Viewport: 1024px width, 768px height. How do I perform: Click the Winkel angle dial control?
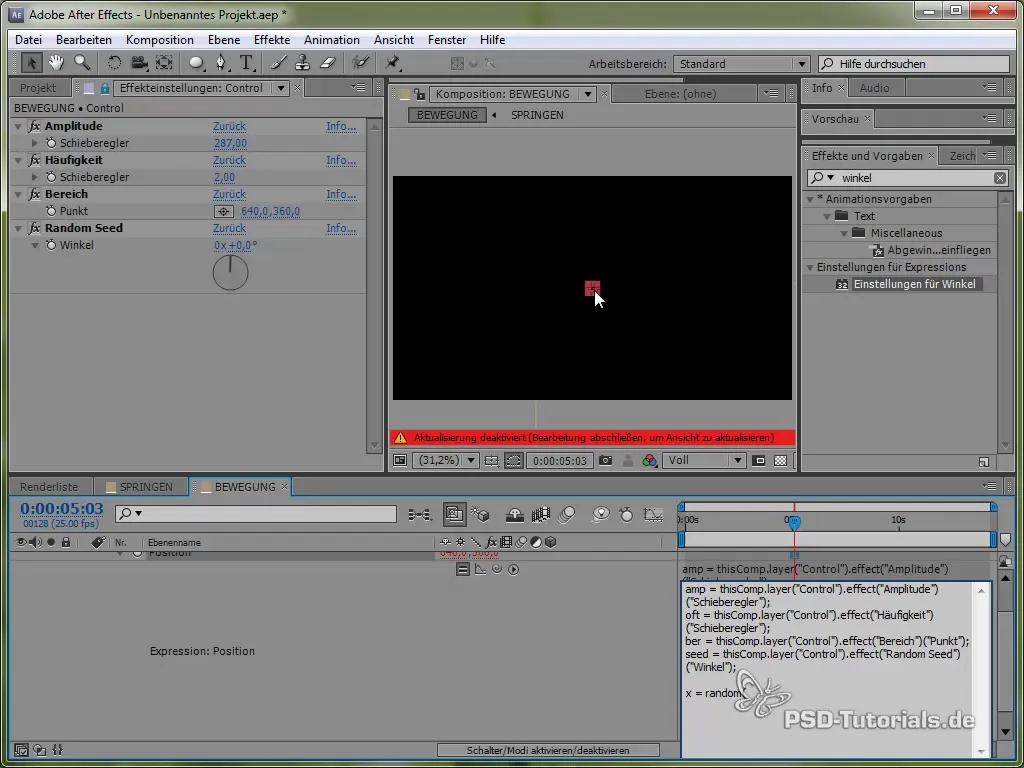[230, 273]
